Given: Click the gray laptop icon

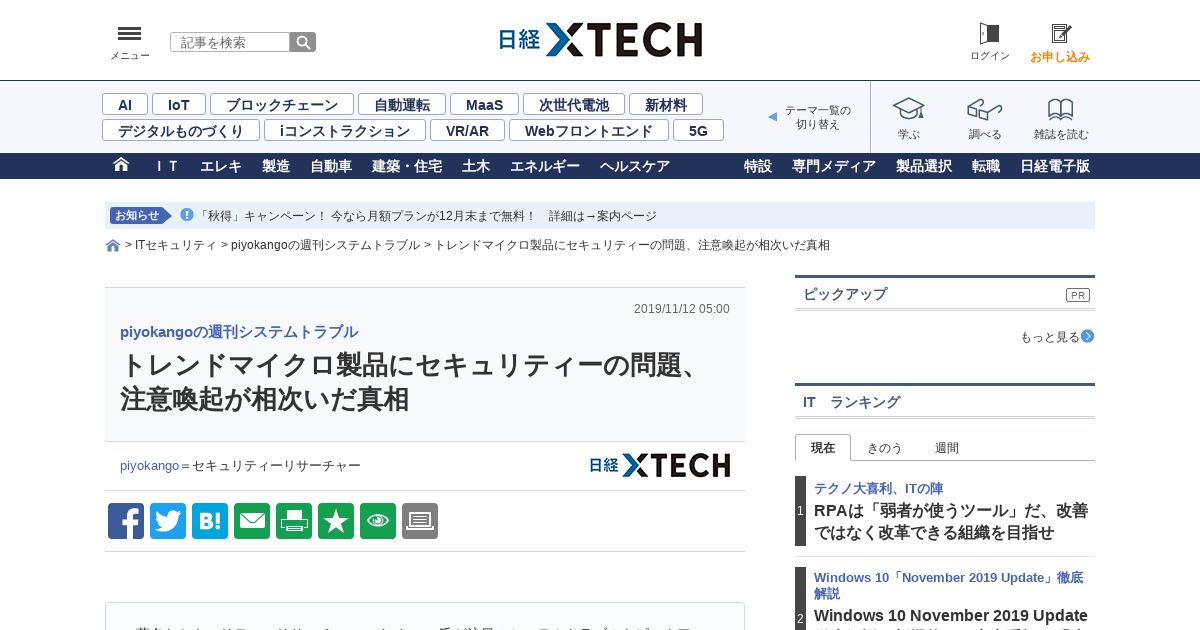Looking at the screenshot, I should [420, 521].
